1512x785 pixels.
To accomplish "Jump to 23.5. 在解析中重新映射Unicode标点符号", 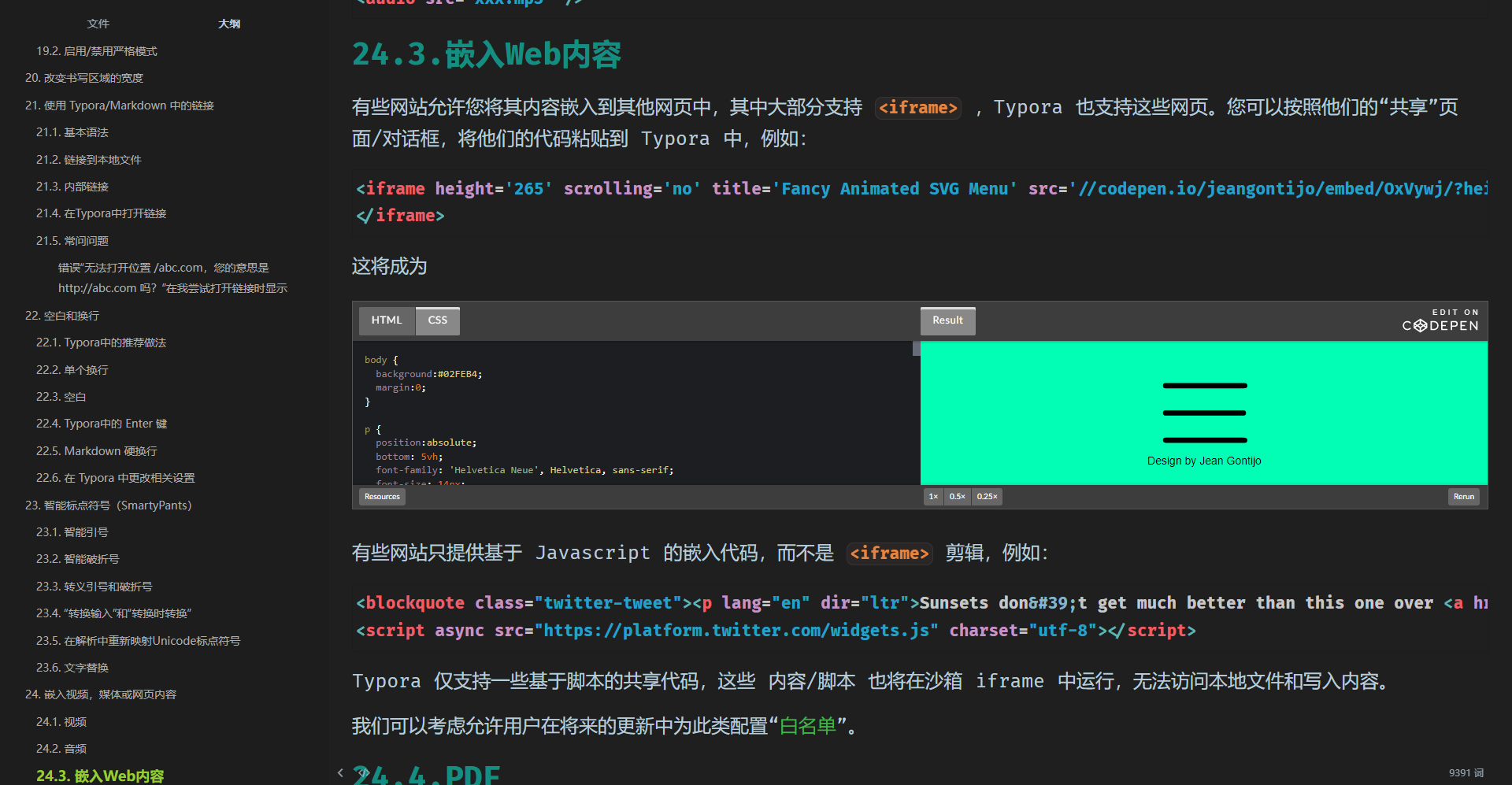I will (139, 641).
